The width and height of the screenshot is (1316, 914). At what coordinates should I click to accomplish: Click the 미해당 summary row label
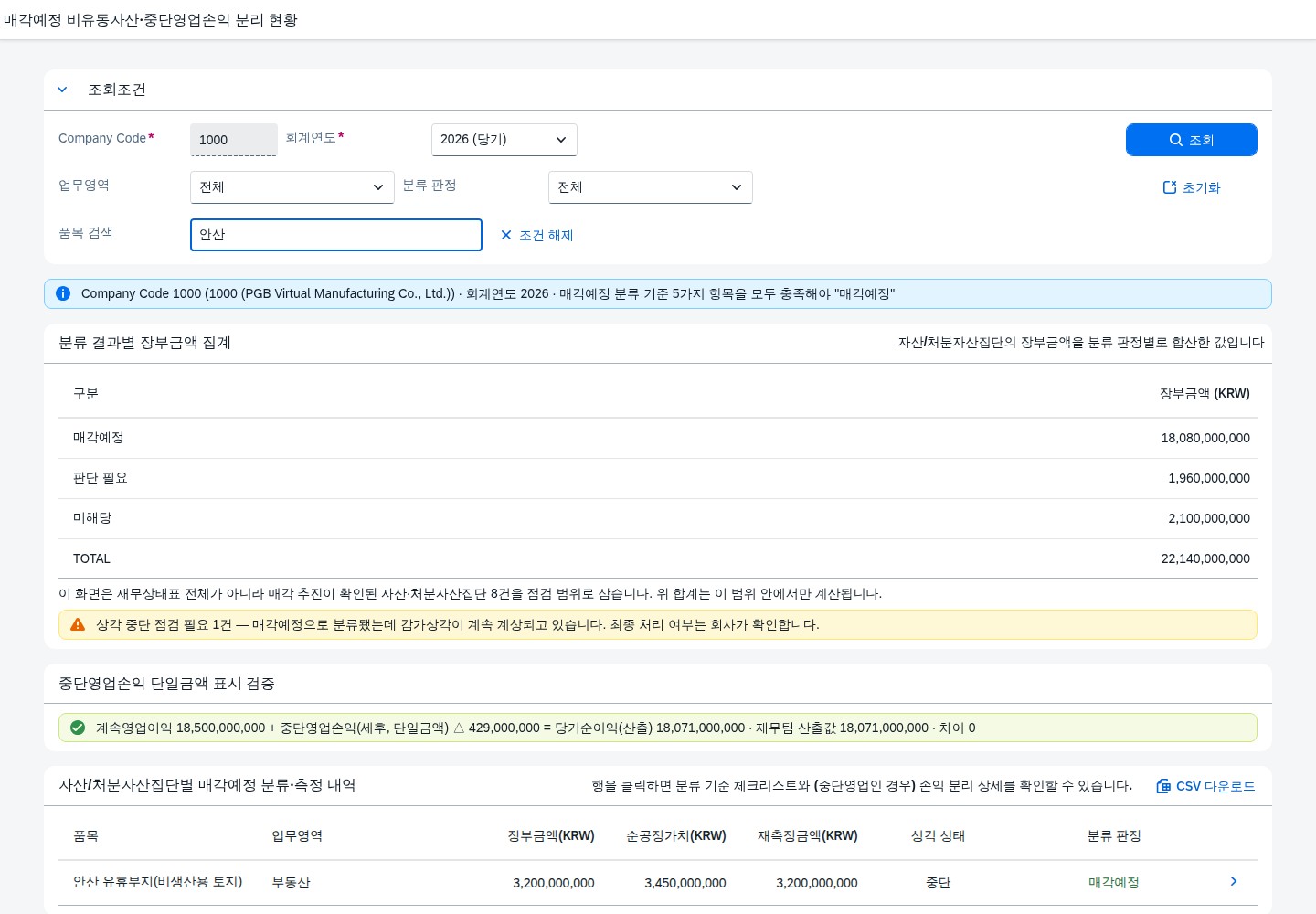92,518
